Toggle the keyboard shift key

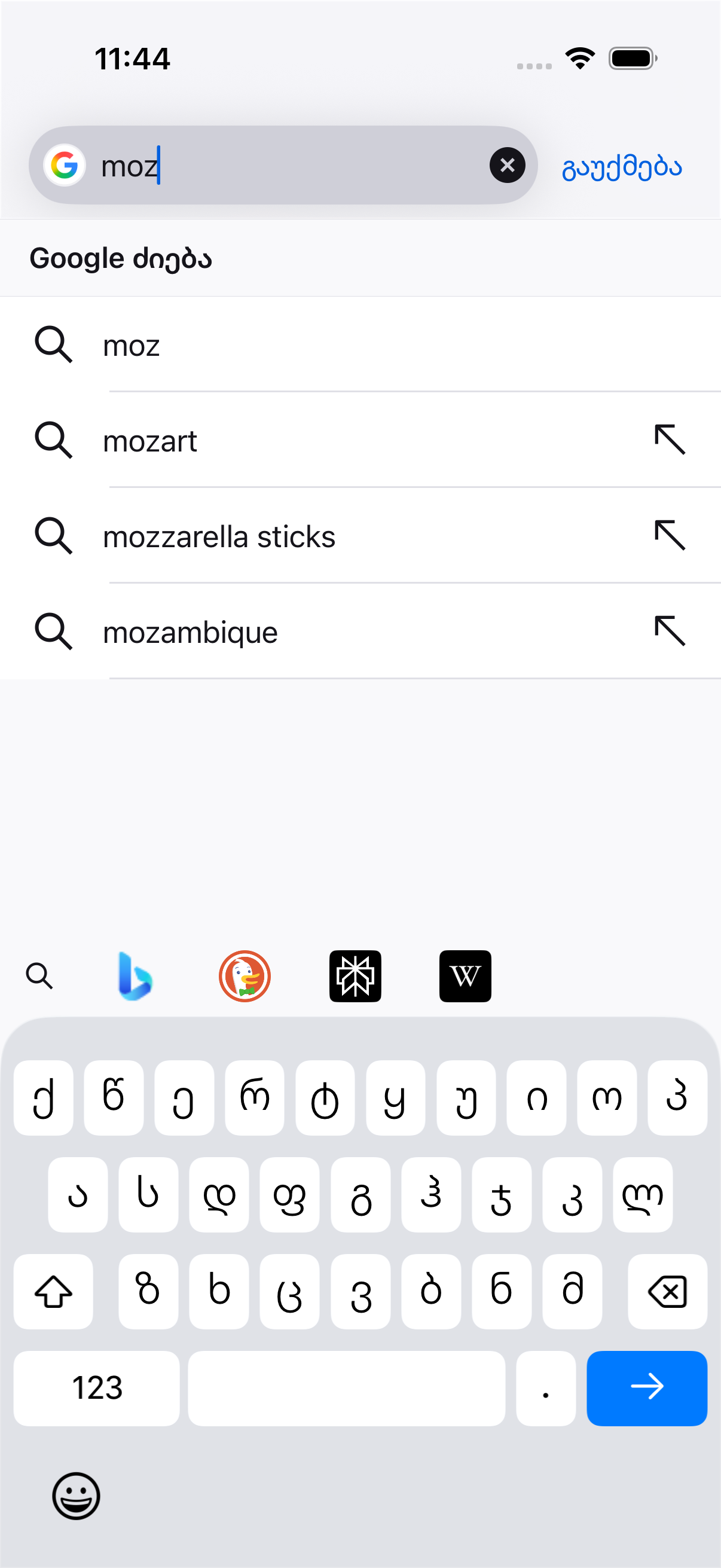click(54, 1291)
